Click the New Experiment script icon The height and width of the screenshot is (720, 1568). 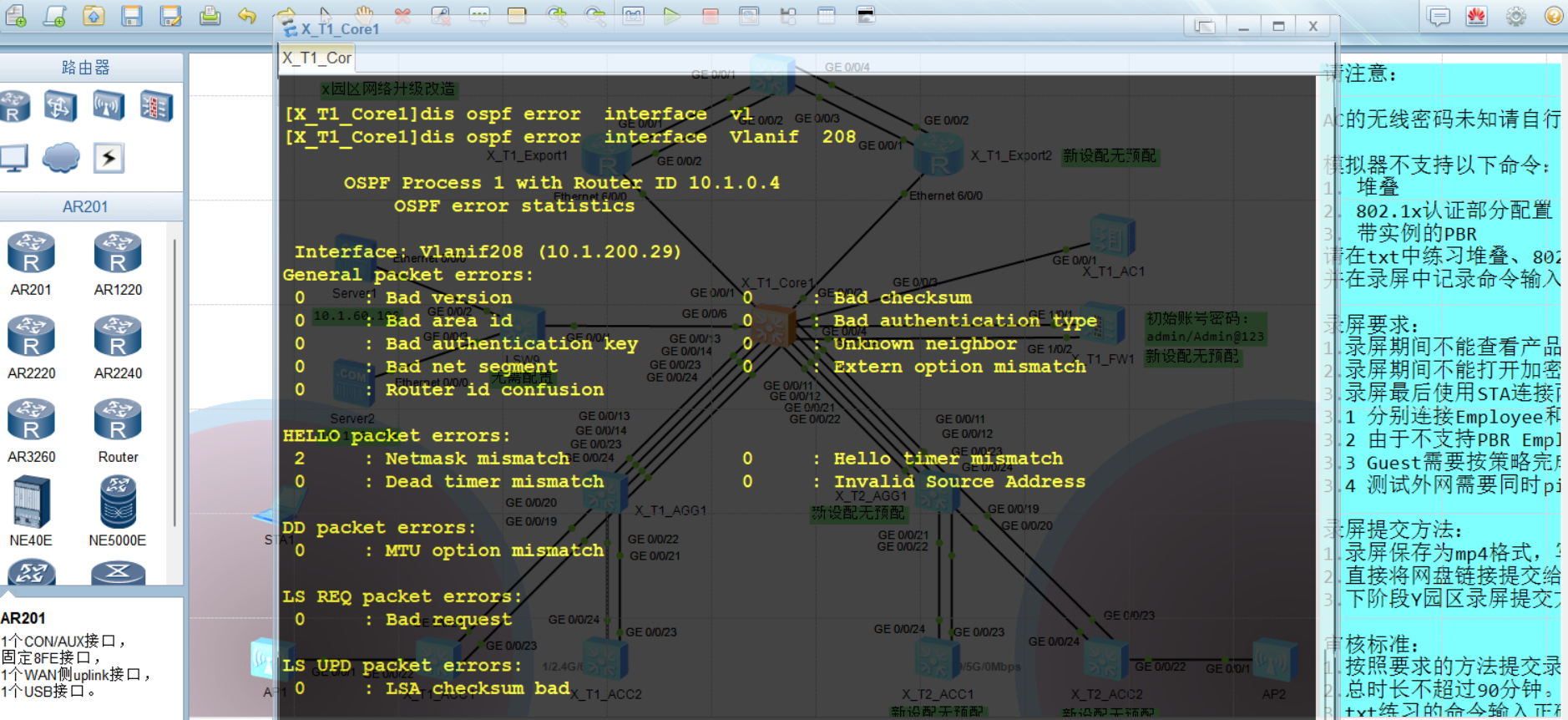click(54, 14)
